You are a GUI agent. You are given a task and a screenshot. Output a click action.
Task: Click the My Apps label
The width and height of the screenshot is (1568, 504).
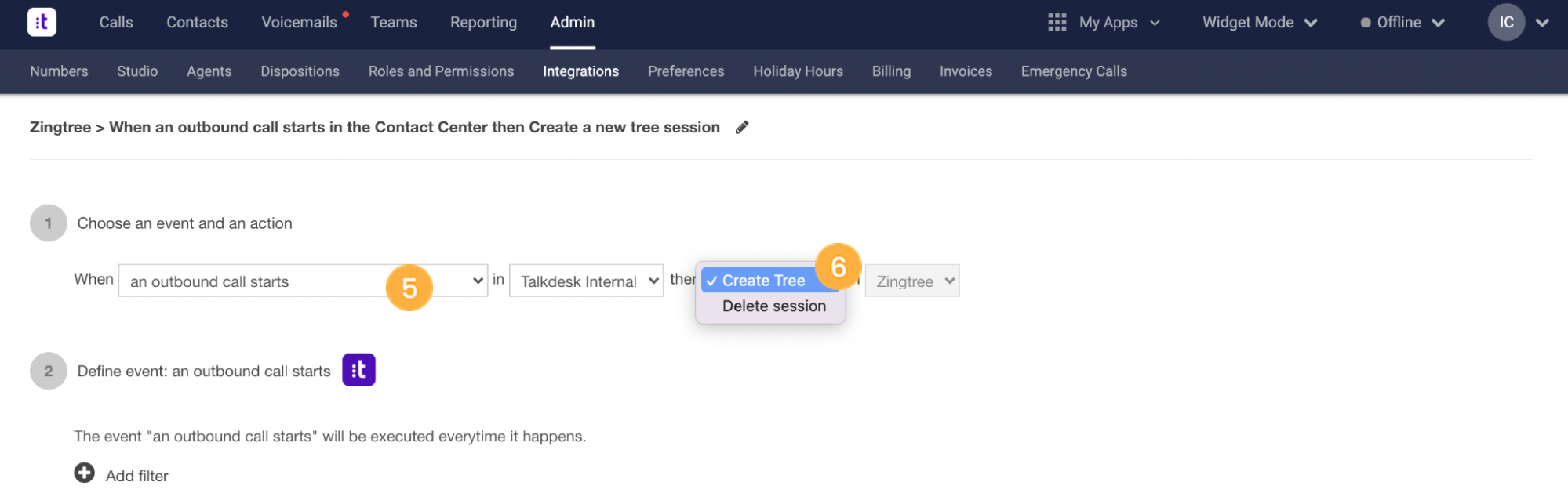pos(1108,23)
